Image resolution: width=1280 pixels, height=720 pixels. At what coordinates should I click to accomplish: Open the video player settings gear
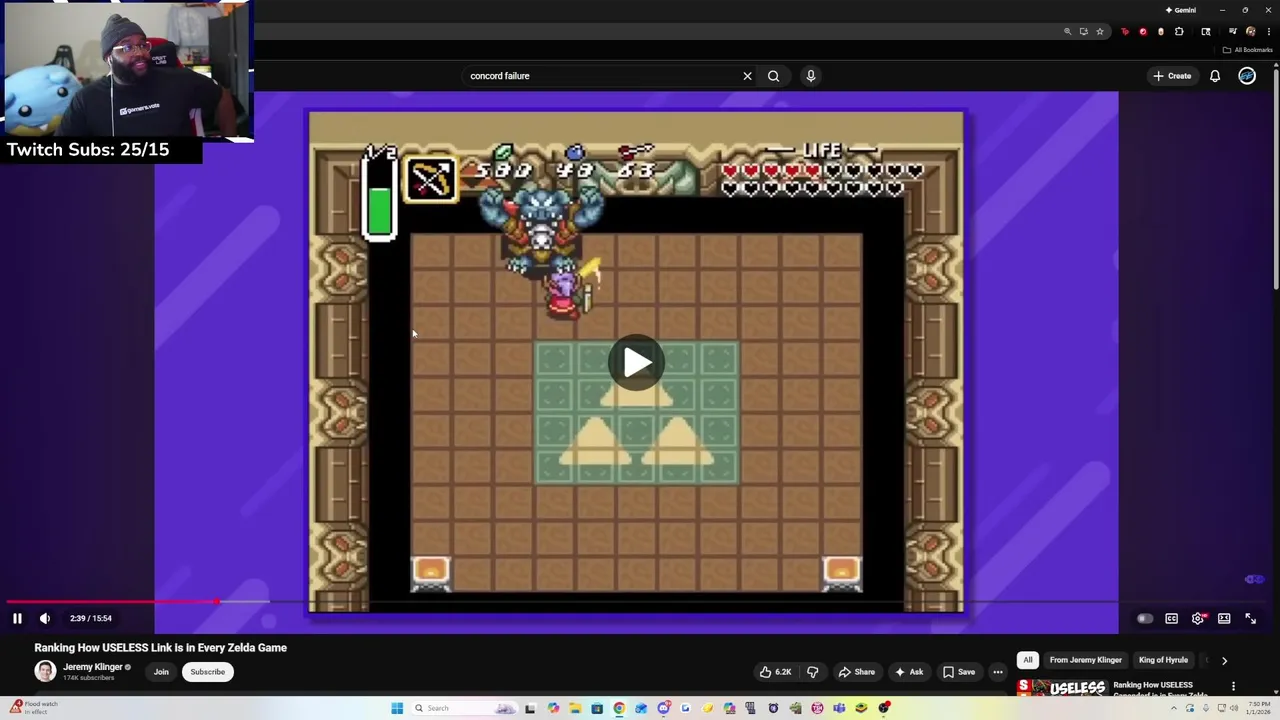click(x=1198, y=618)
